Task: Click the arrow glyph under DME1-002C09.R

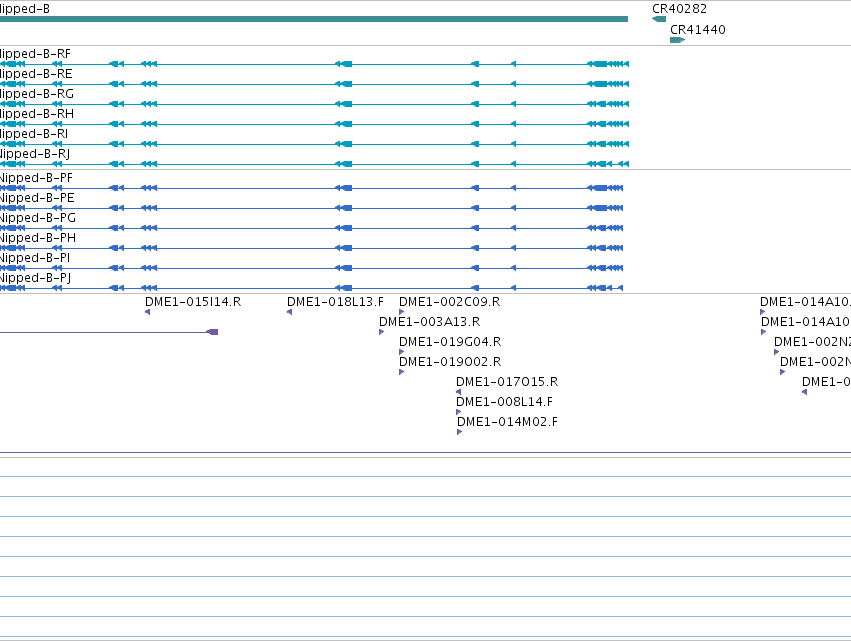Action: pyautogui.click(x=402, y=312)
